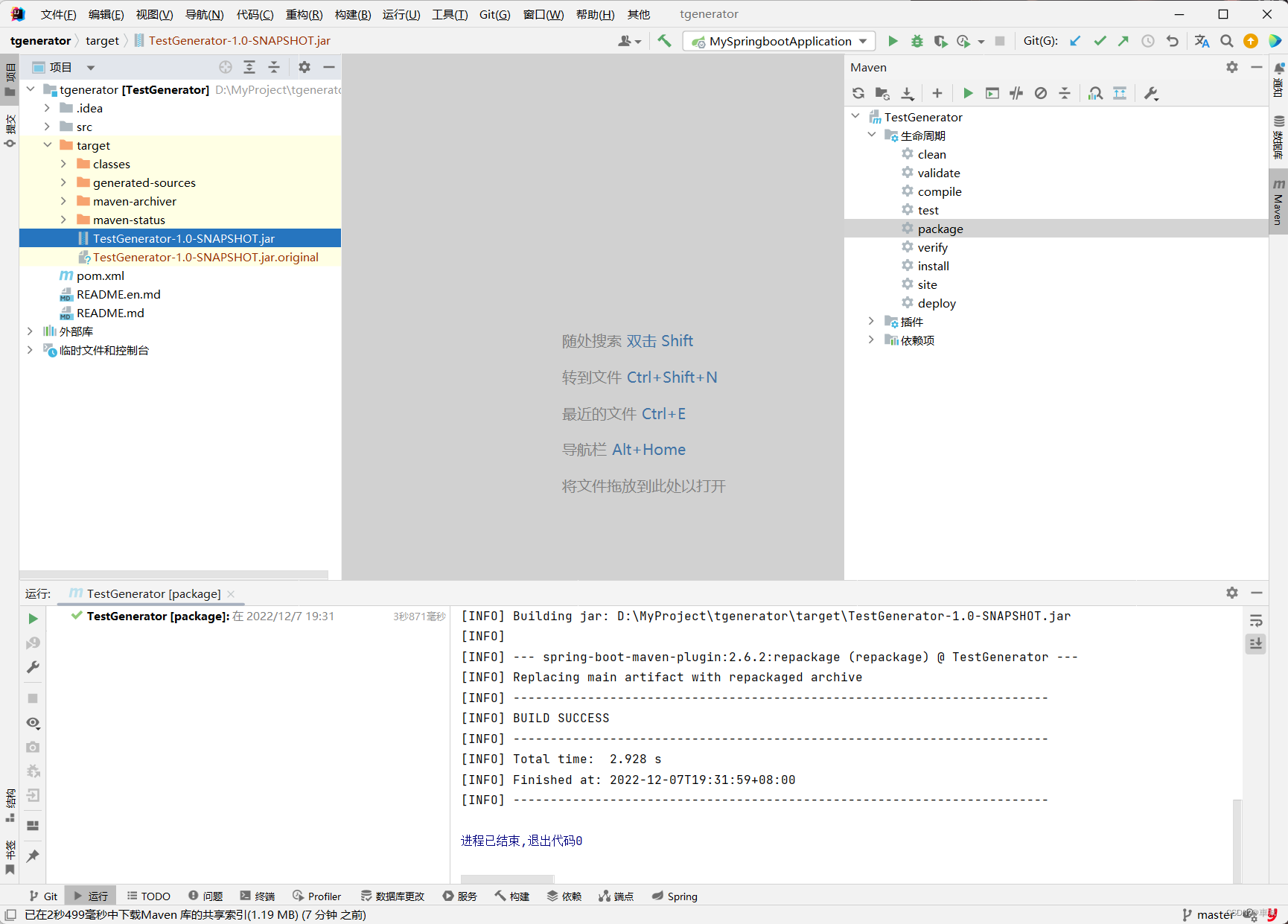Commit changes with green checkmark icon
The width and height of the screenshot is (1288, 924).
pyautogui.click(x=1100, y=41)
